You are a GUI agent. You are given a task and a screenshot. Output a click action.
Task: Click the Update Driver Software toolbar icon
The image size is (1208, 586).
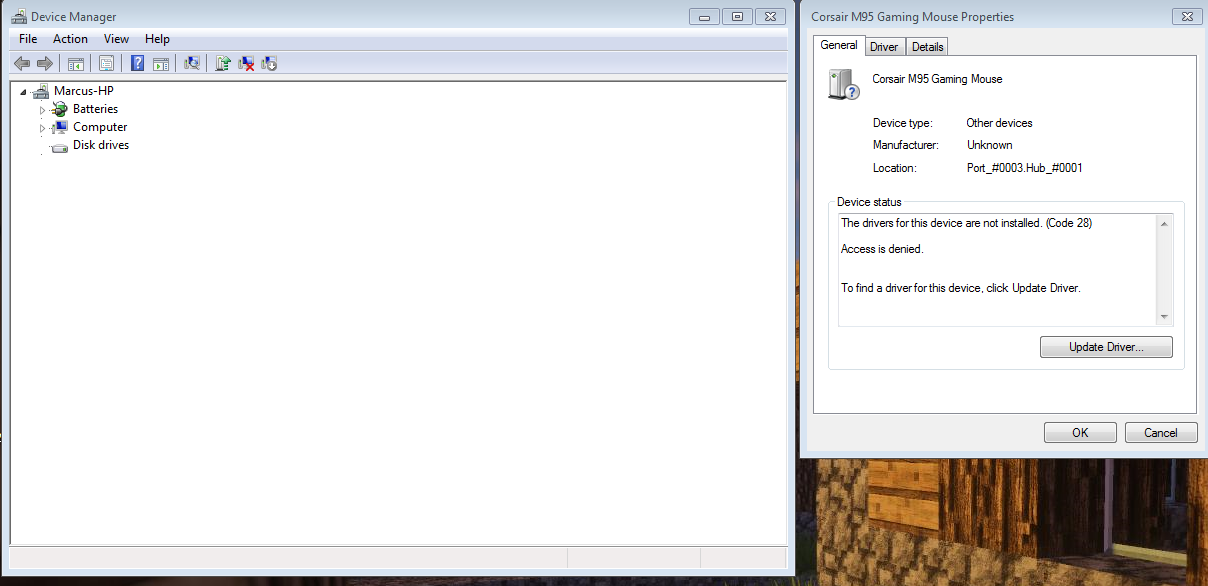click(223, 63)
